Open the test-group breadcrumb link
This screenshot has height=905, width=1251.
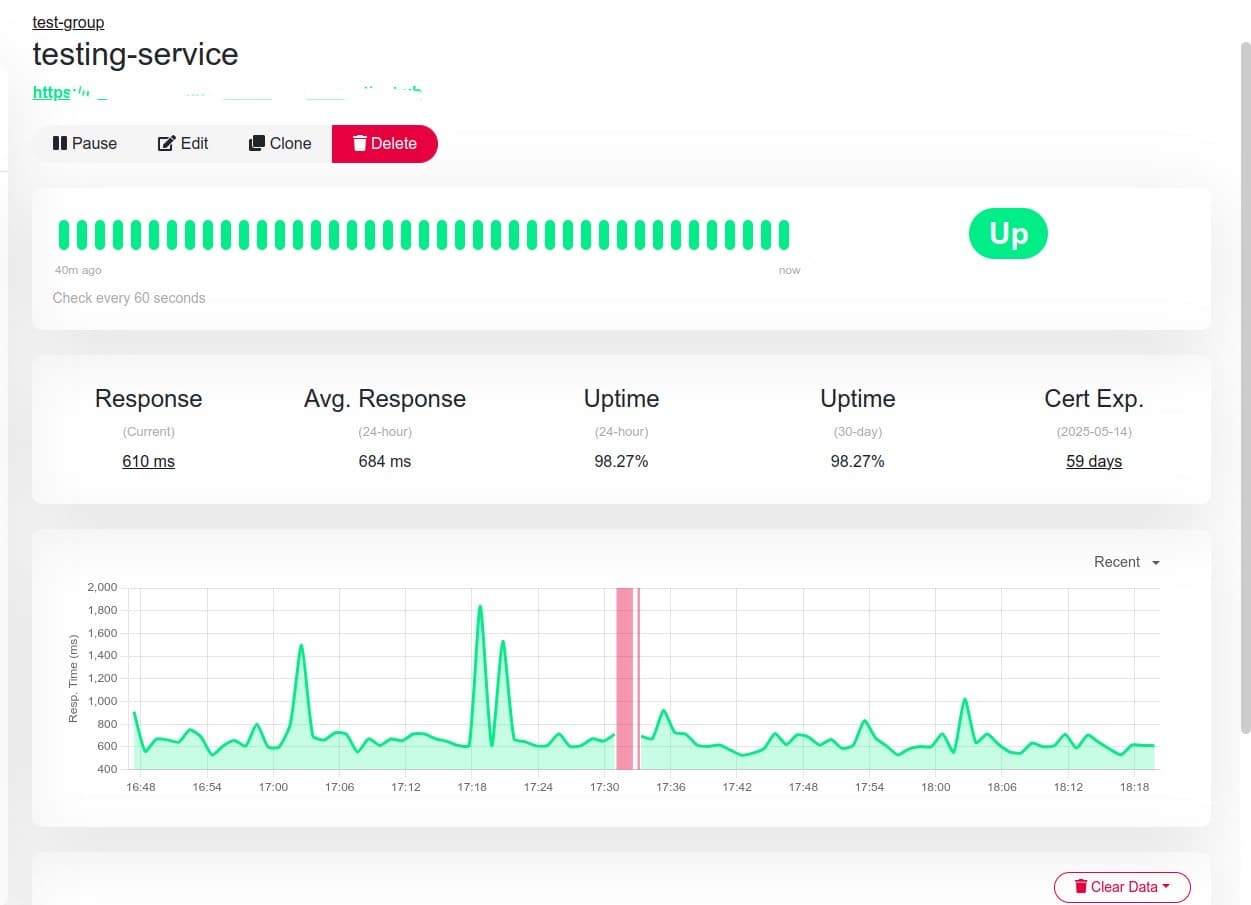pyautogui.click(x=68, y=22)
